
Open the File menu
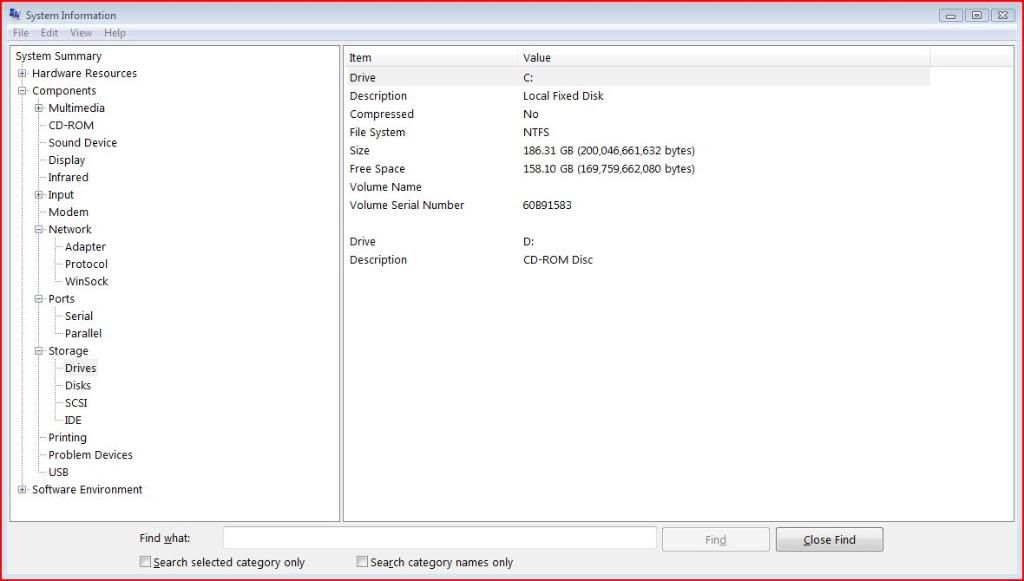[x=21, y=33]
